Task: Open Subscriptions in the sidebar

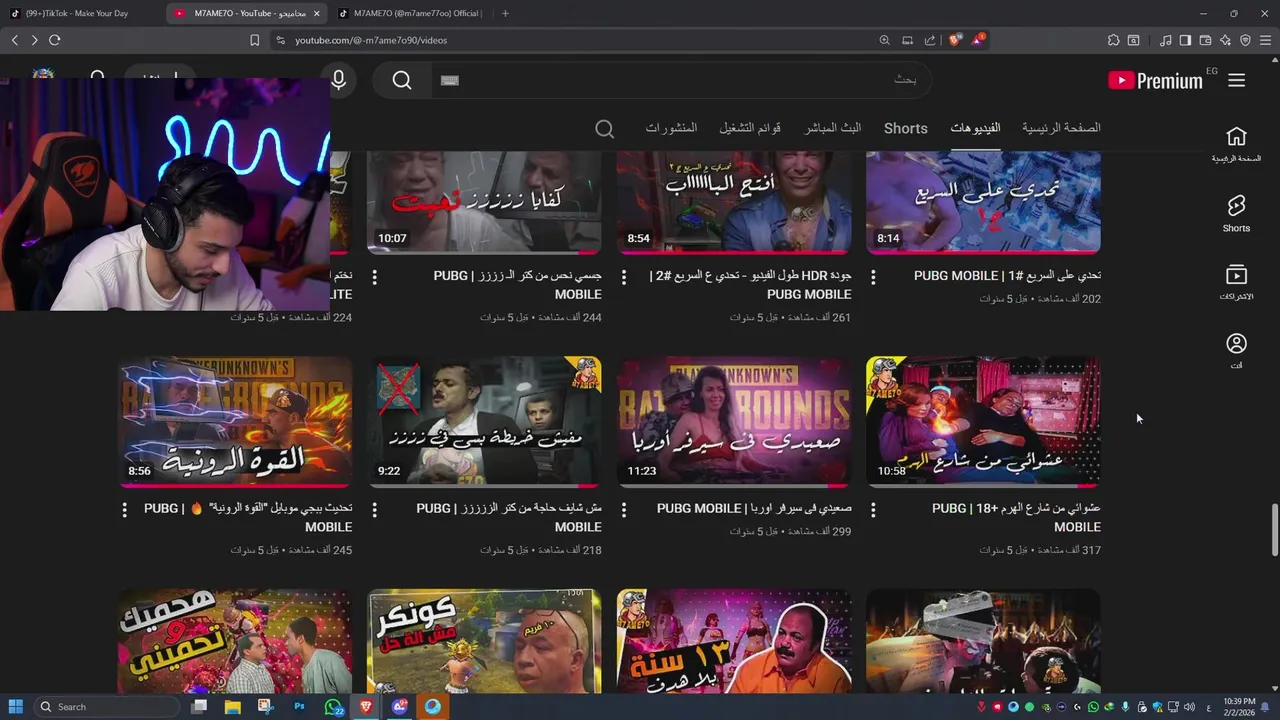Action: 1237,282
